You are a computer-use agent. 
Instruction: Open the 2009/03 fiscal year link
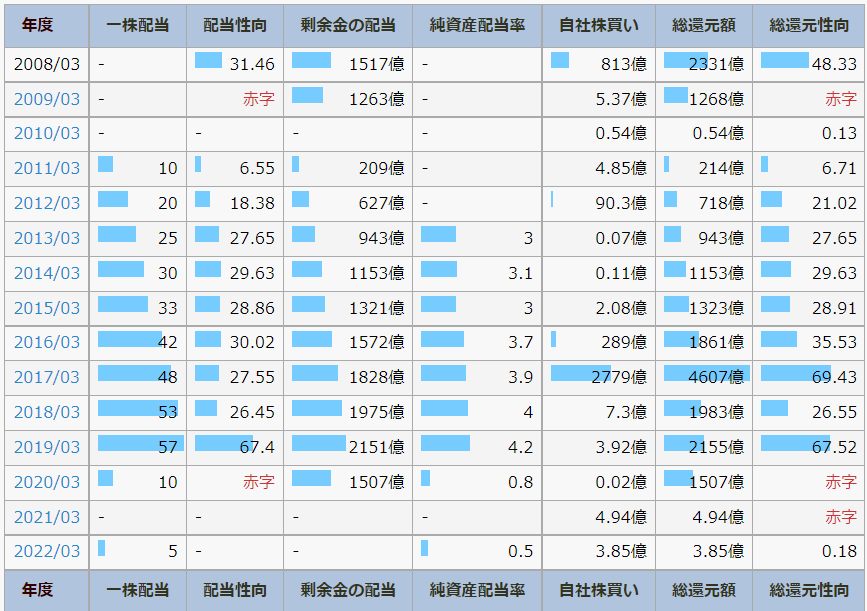point(47,99)
